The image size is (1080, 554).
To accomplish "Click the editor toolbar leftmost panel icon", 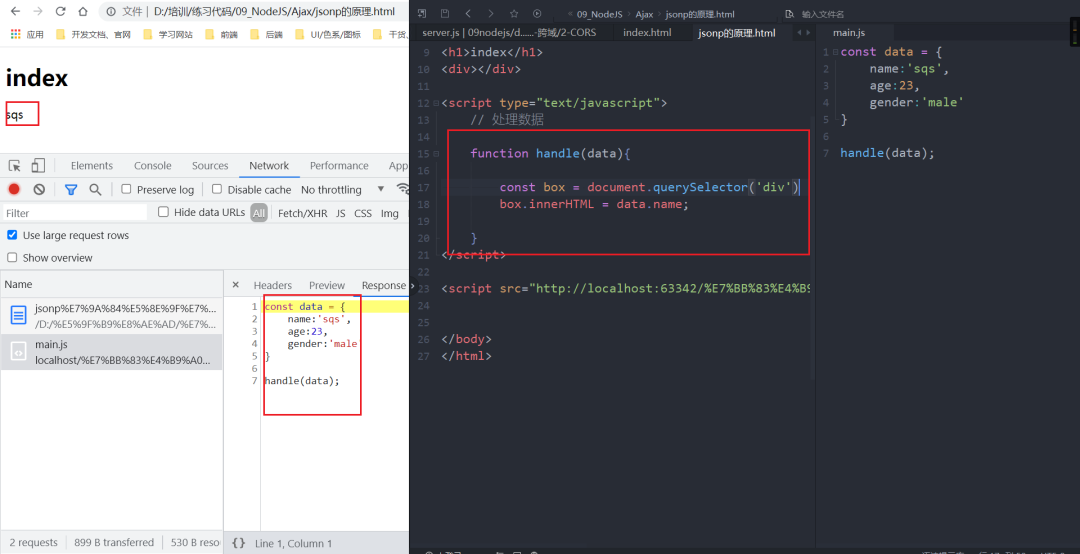I will [422, 14].
